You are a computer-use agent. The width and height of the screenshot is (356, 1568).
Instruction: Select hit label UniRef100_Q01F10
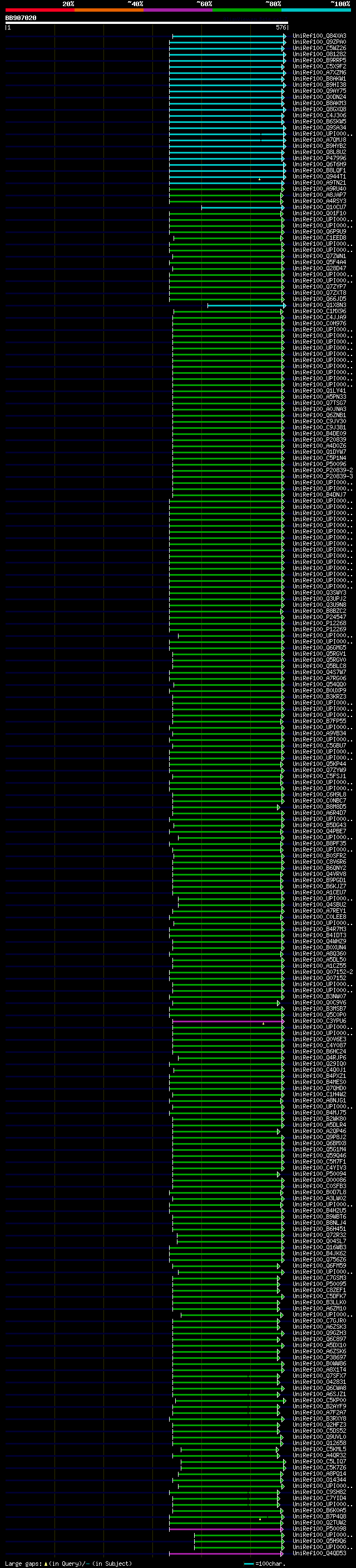(x=319, y=213)
